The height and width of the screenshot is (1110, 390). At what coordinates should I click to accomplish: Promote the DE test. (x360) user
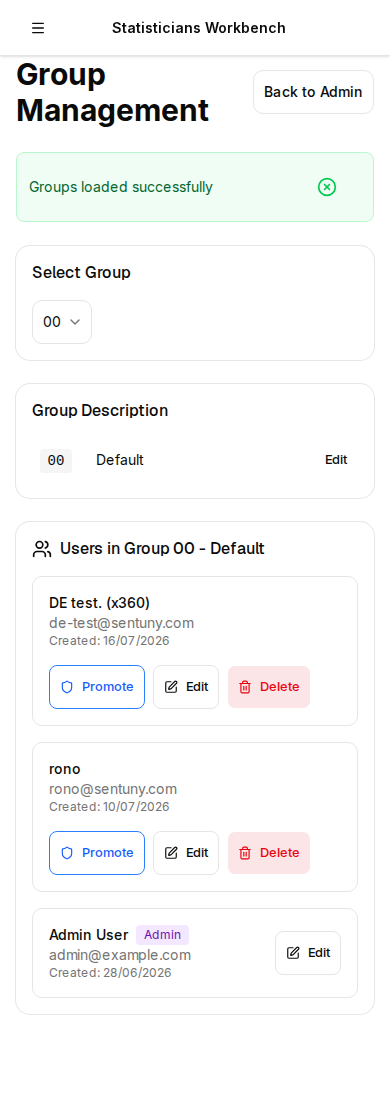point(97,687)
